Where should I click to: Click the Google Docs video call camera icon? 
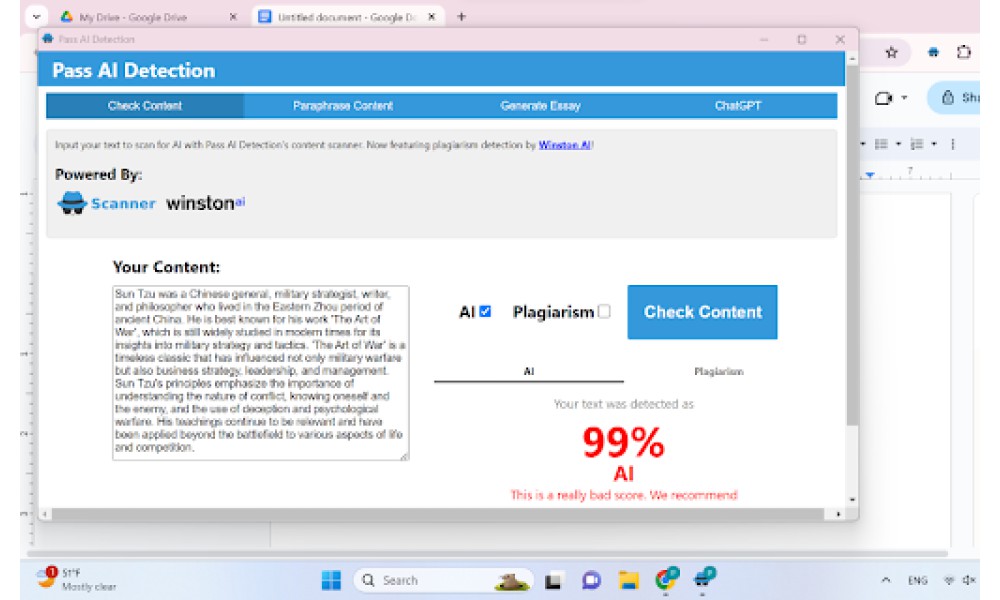(x=883, y=98)
